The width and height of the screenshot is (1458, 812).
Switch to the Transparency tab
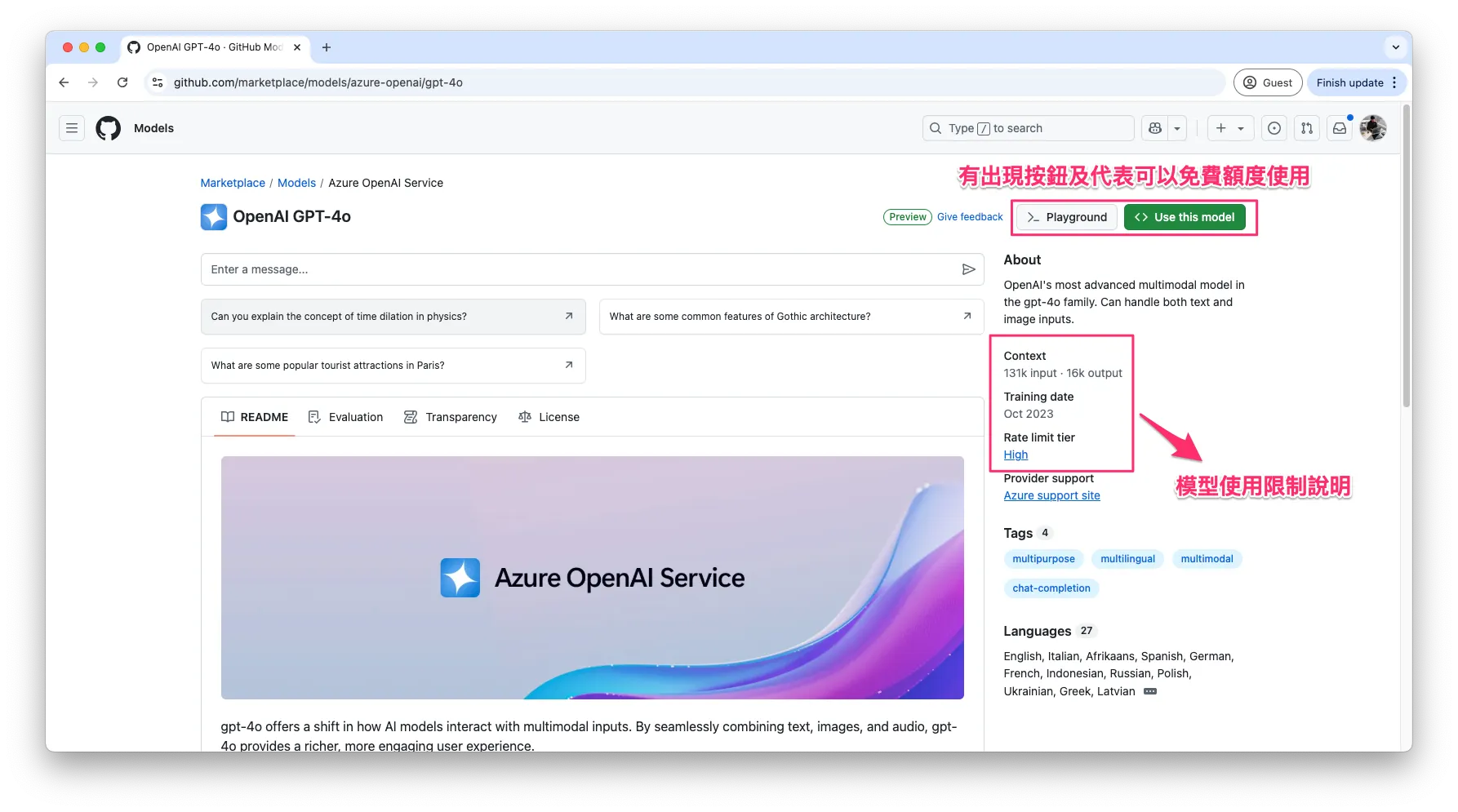tap(451, 417)
